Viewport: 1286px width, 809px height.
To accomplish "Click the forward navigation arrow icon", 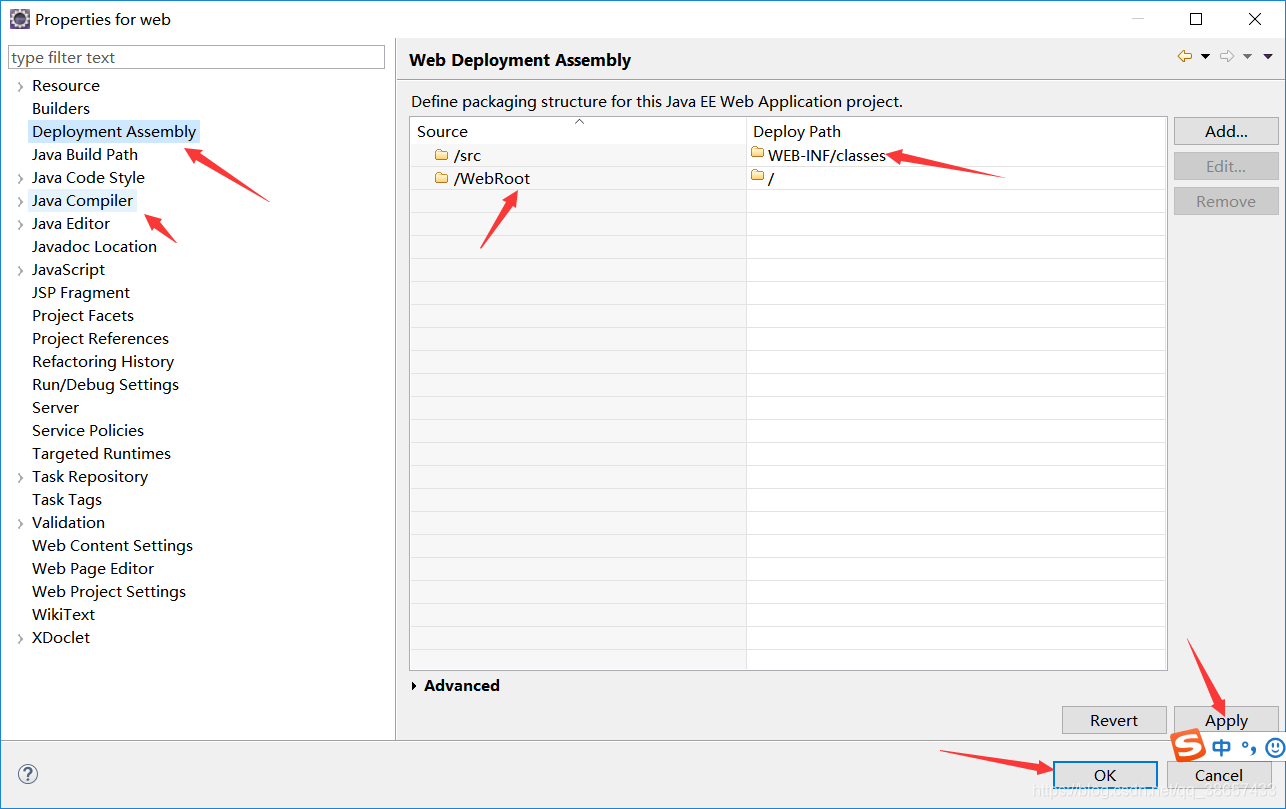I will [x=1227, y=57].
